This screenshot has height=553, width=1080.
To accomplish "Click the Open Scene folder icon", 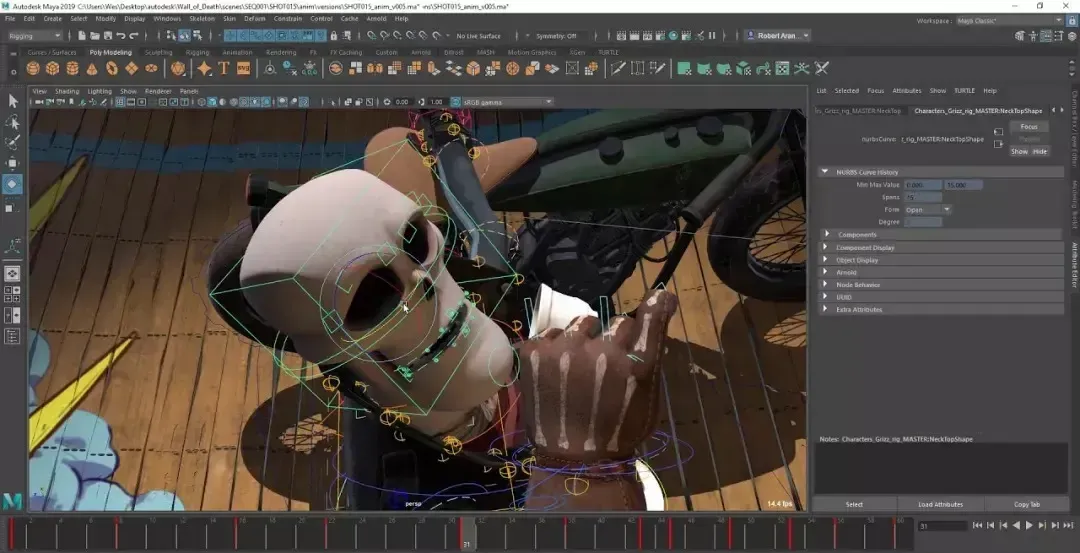I will click(95, 36).
